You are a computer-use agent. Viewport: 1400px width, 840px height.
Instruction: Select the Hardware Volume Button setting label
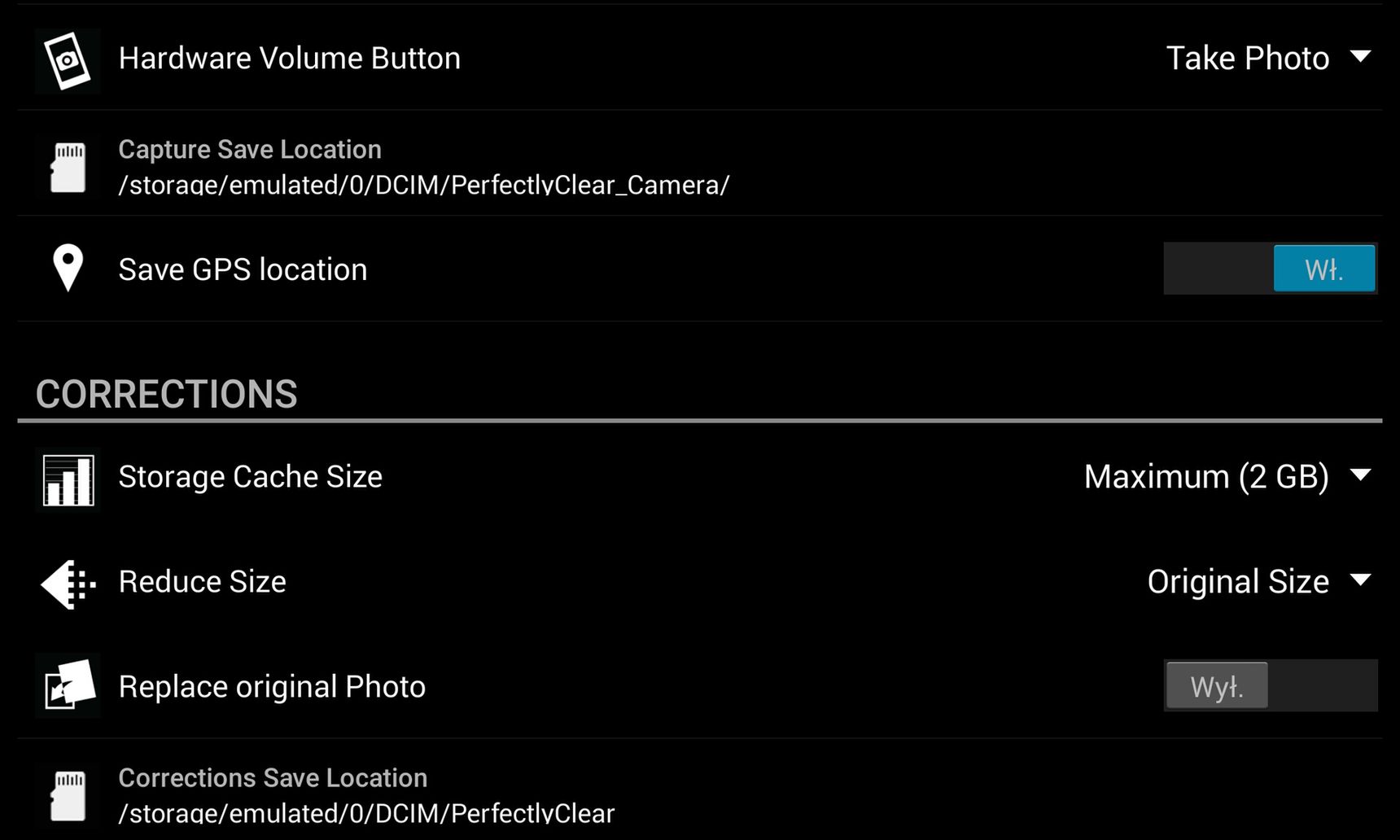pyautogui.click(x=290, y=59)
